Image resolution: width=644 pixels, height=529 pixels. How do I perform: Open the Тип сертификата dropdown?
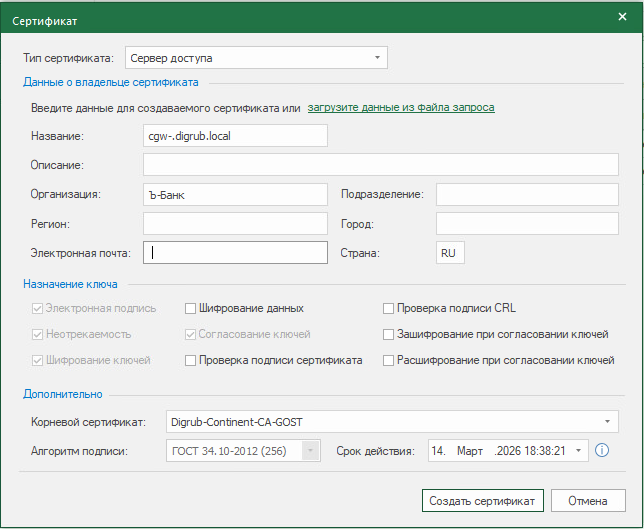tap(256, 58)
